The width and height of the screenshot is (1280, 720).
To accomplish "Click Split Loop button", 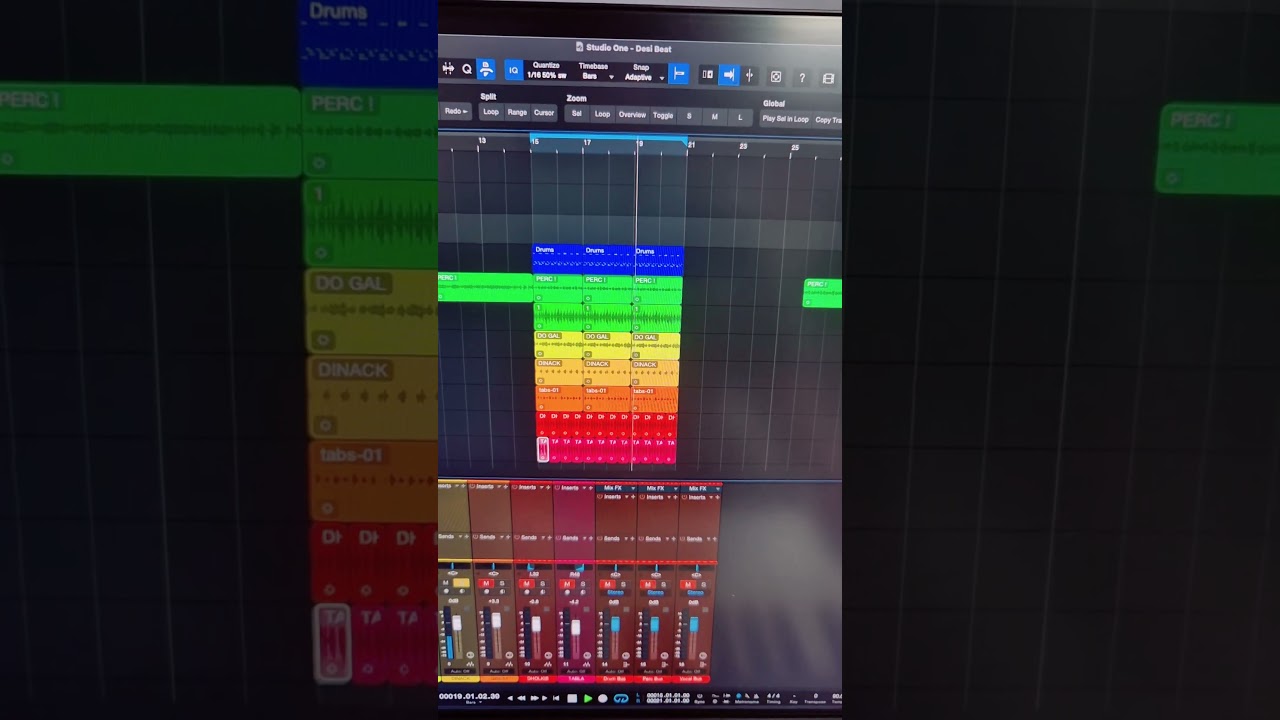I will tap(491, 112).
